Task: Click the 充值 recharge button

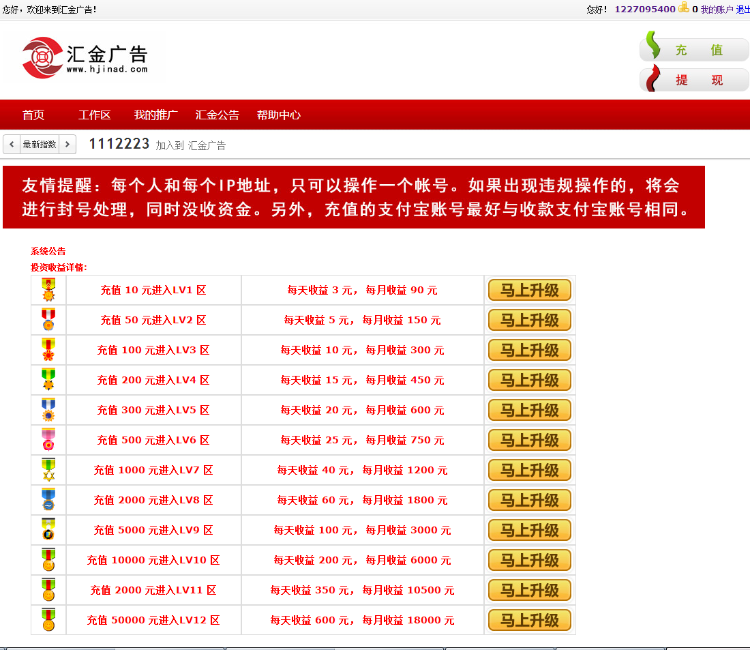Action: [x=694, y=49]
